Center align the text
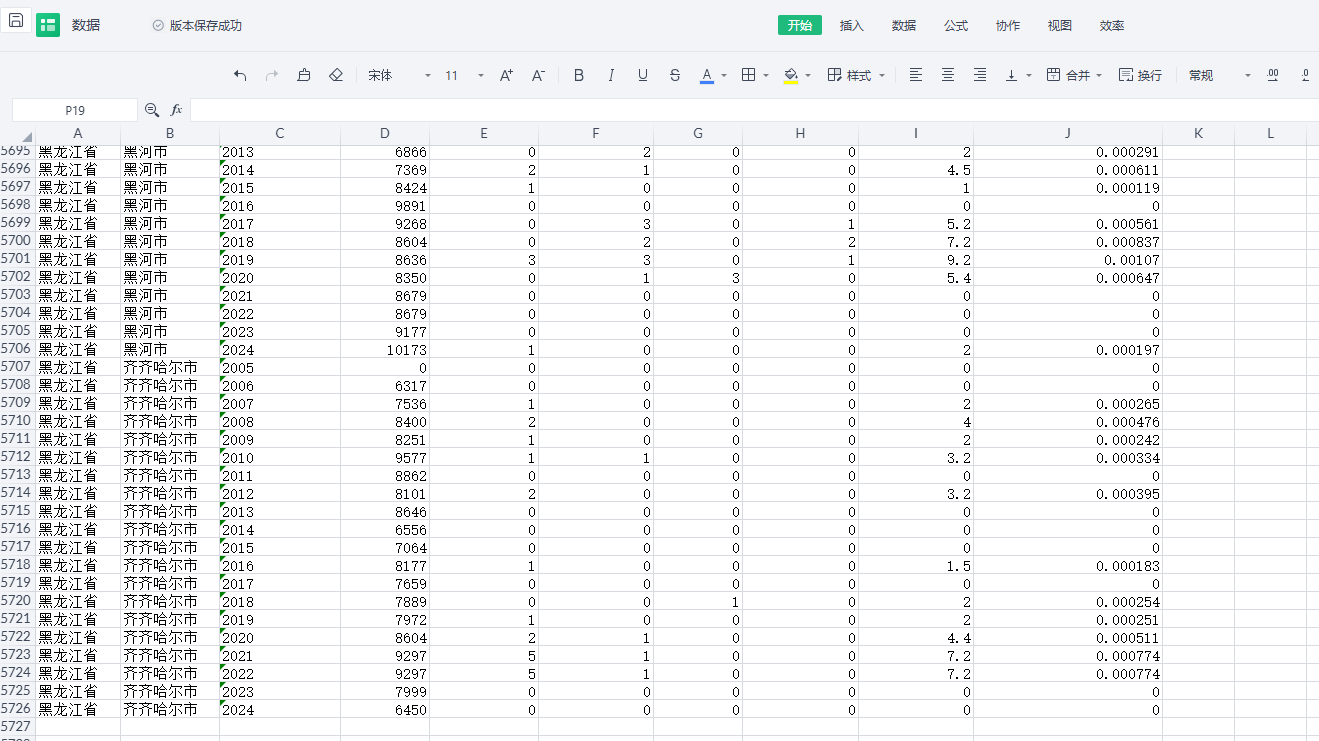The image size is (1319, 741). (948, 75)
